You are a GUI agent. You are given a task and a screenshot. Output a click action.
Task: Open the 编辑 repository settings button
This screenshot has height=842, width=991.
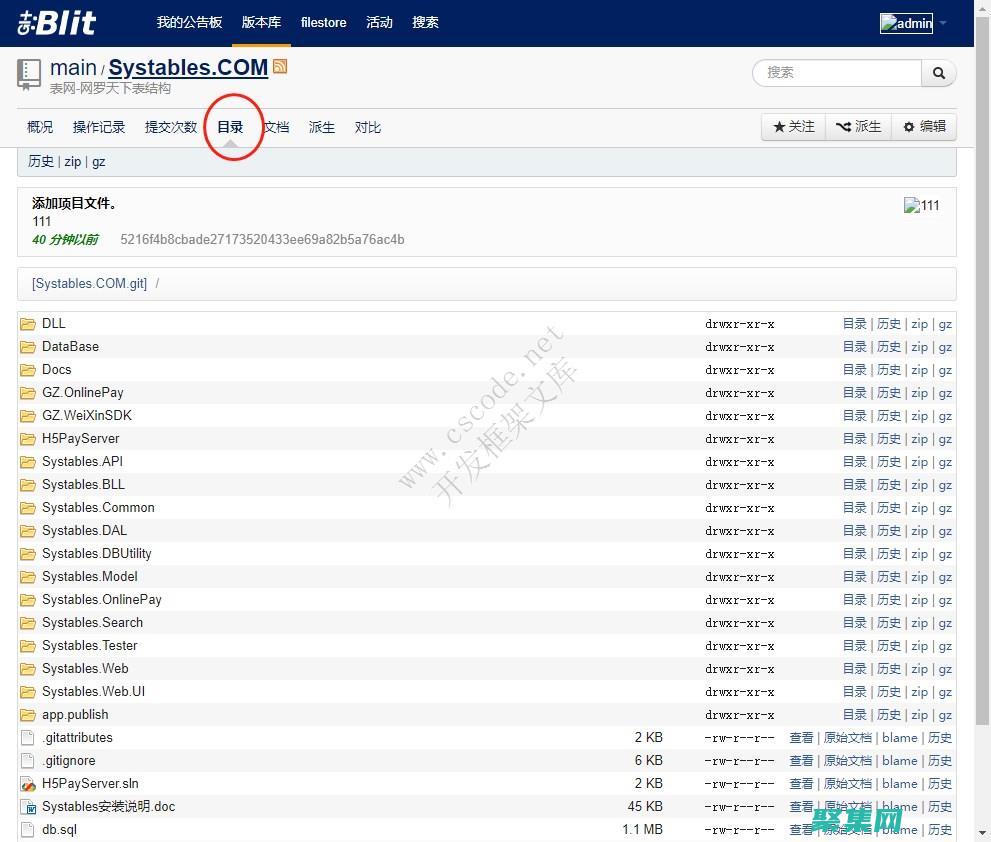point(923,127)
